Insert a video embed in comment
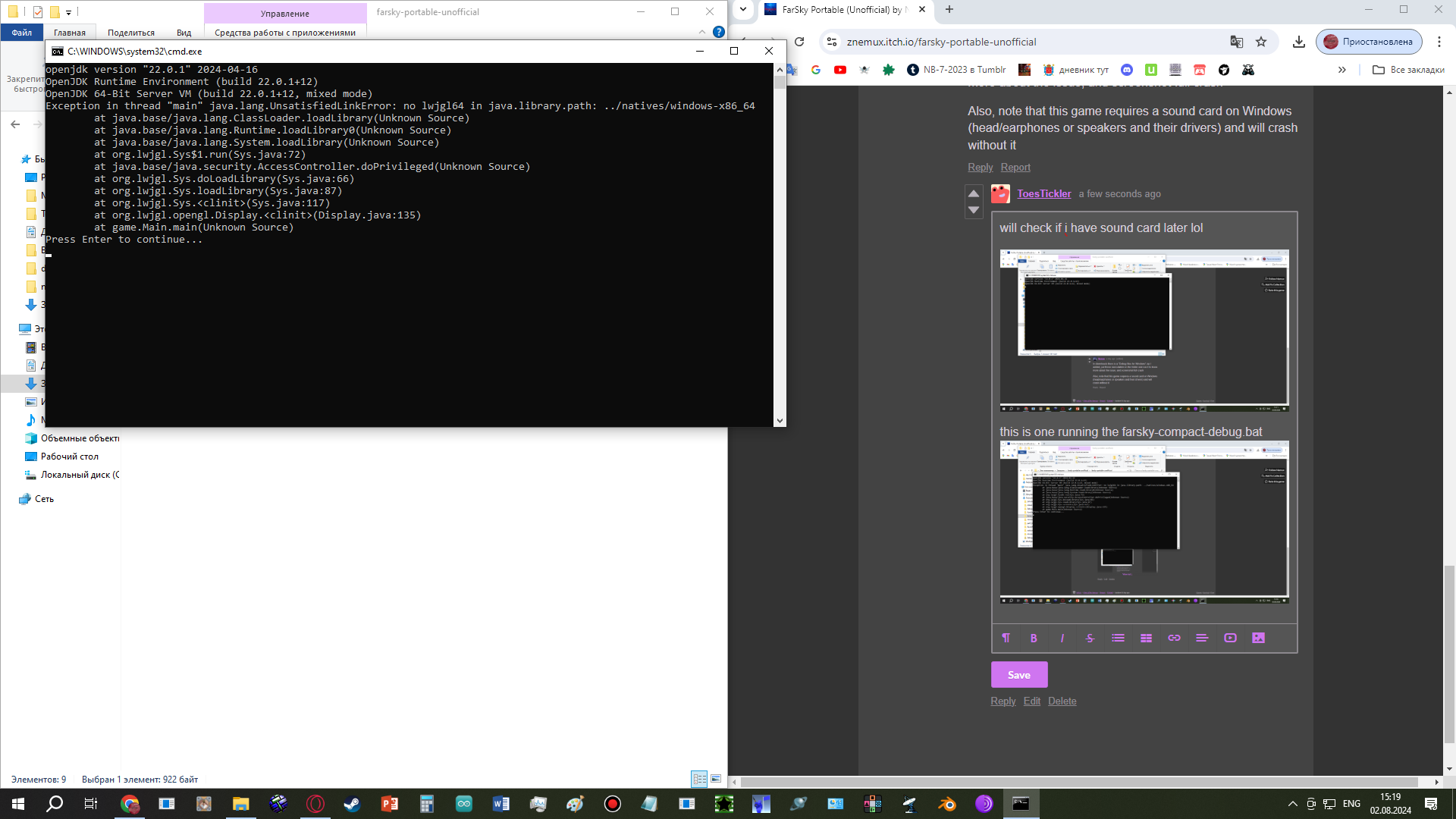The height and width of the screenshot is (819, 1456). [x=1230, y=639]
